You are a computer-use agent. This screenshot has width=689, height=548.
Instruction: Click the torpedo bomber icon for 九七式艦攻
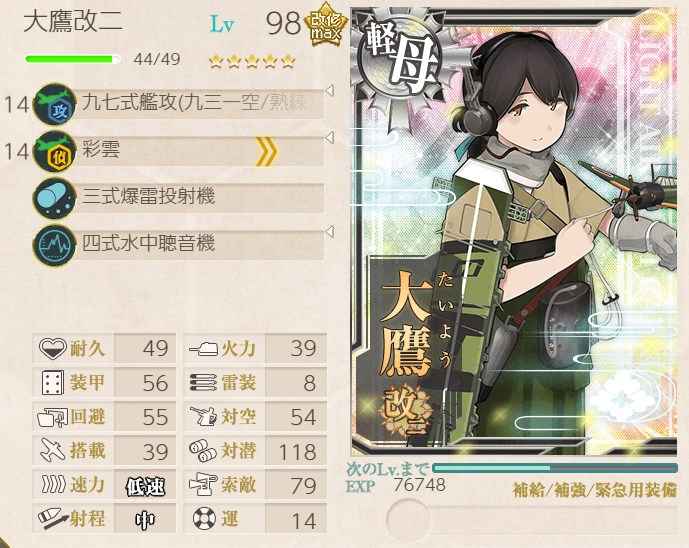pyautogui.click(x=55, y=104)
